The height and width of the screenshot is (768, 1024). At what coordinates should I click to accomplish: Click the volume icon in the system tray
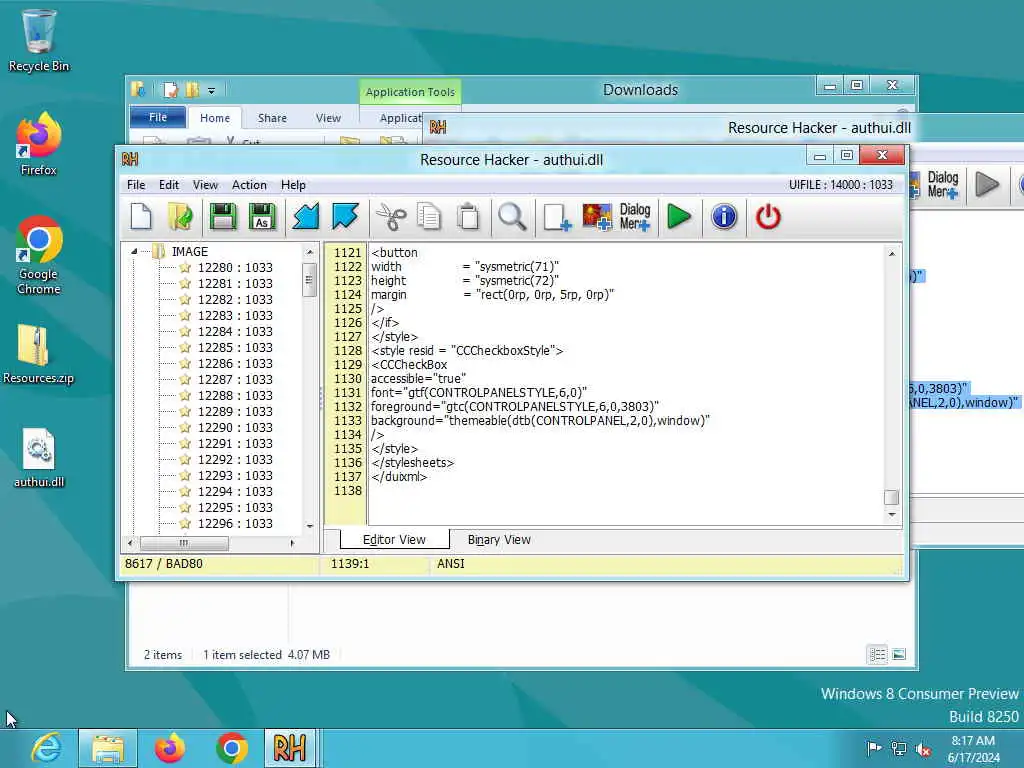[923, 749]
